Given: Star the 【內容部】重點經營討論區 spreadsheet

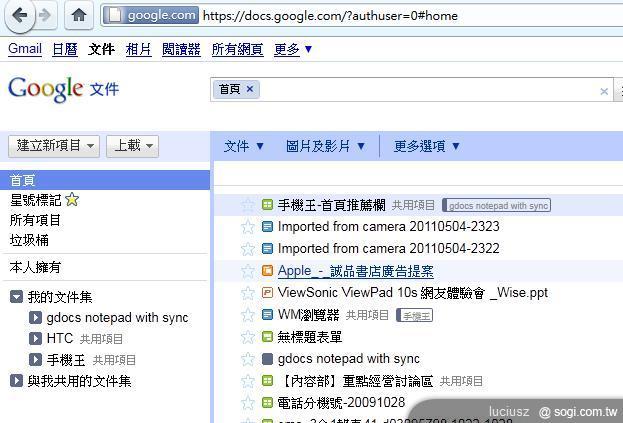Looking at the screenshot, I should [x=248, y=381].
